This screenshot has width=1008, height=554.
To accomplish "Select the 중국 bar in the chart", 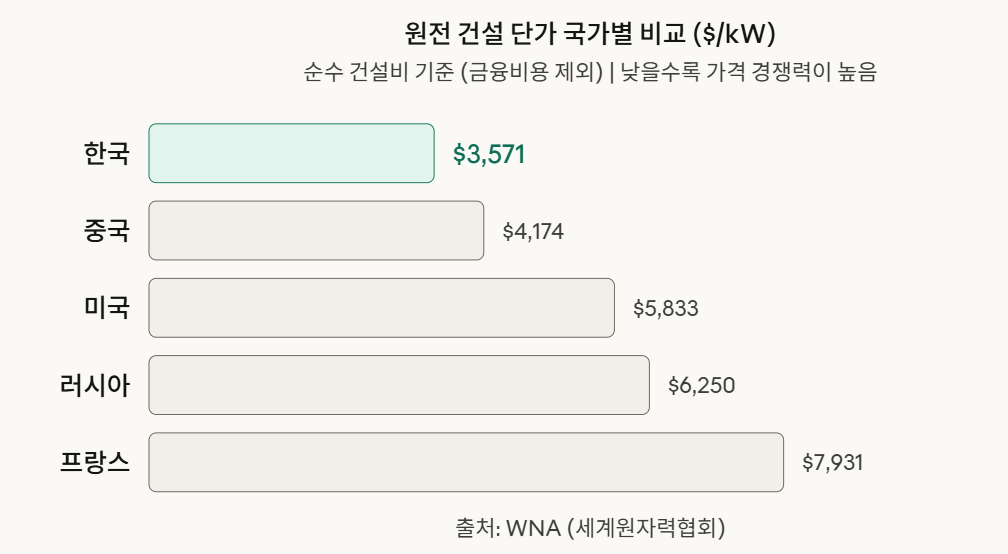I will (x=316, y=231).
